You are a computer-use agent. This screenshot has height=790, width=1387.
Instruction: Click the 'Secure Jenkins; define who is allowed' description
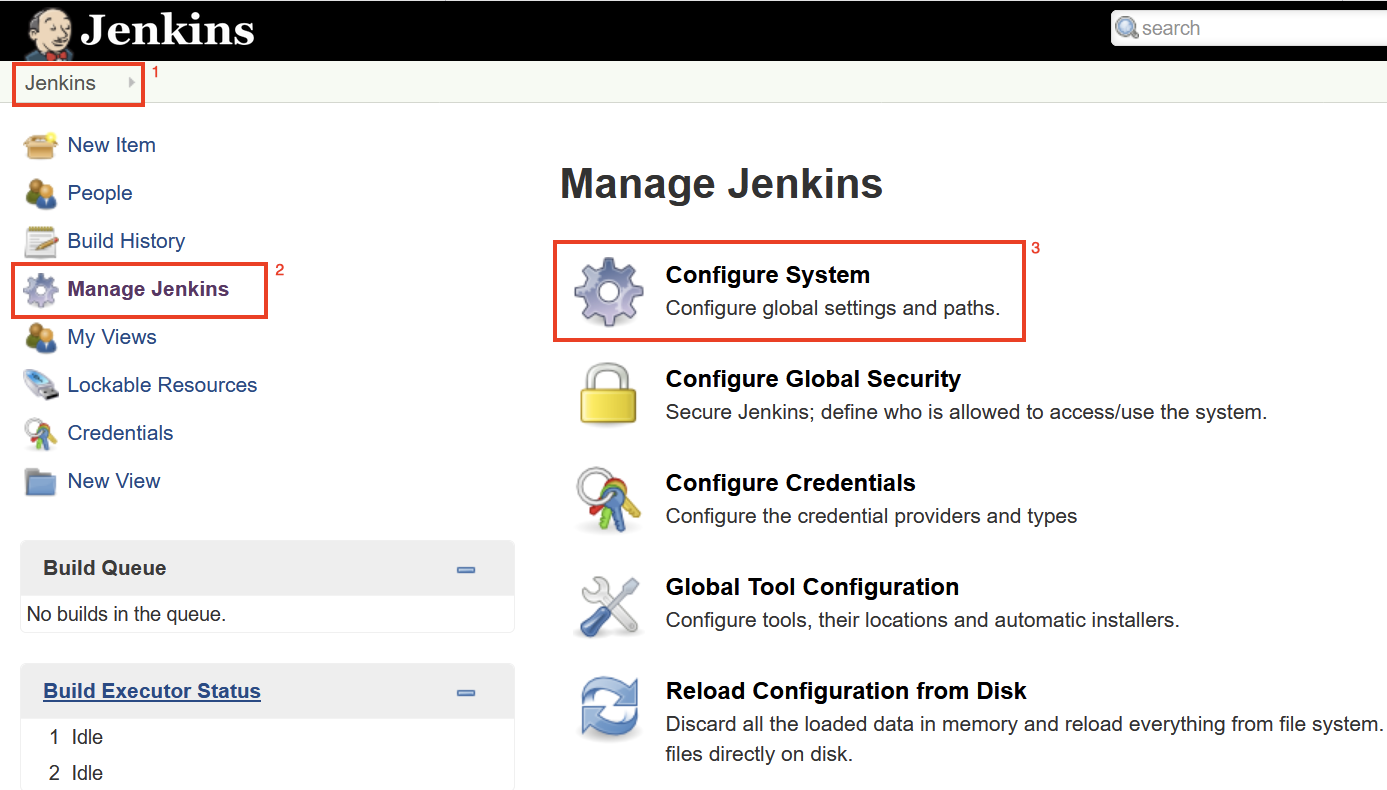[x=966, y=412]
